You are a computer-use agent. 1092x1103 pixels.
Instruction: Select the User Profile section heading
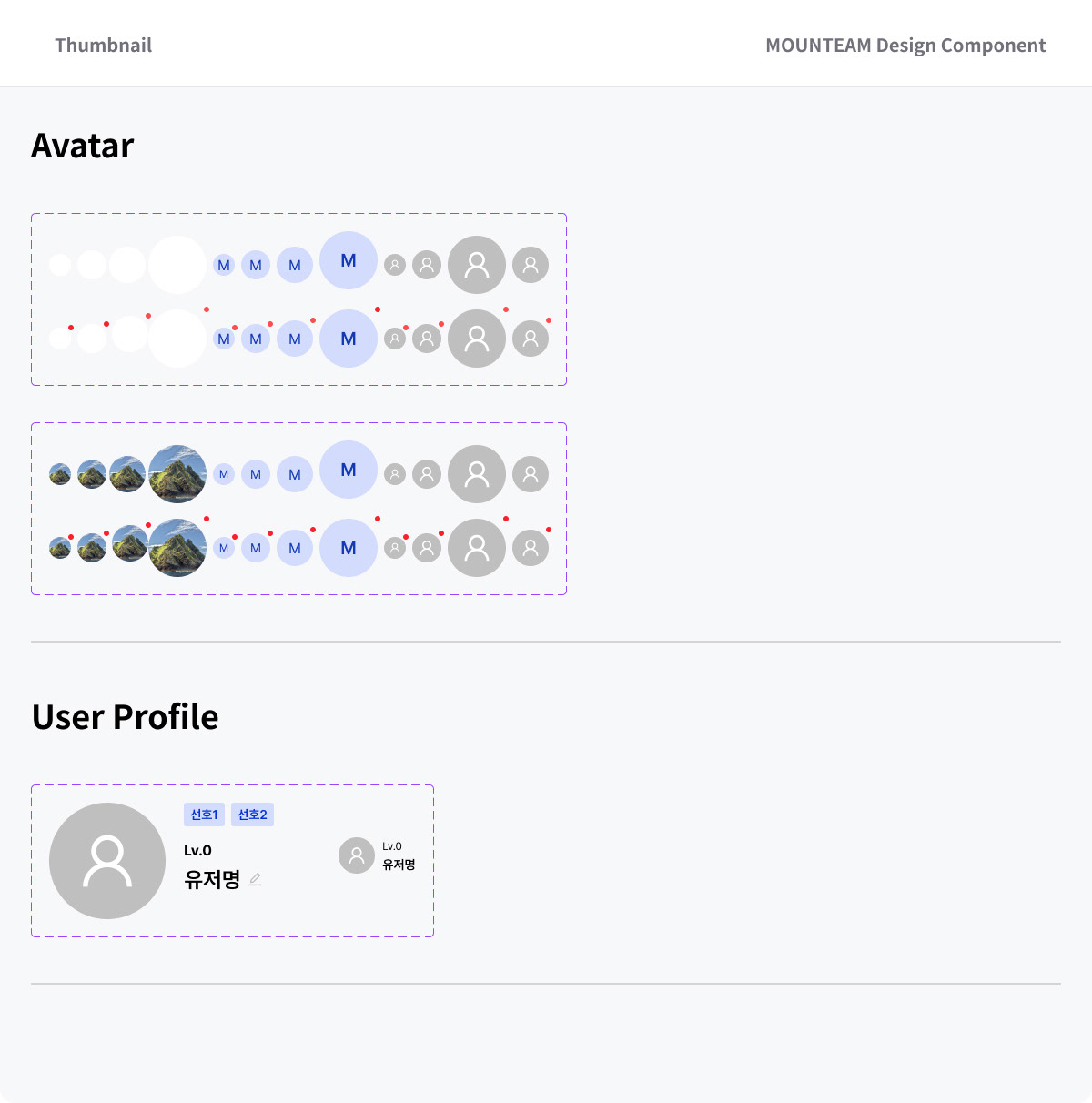(x=126, y=717)
